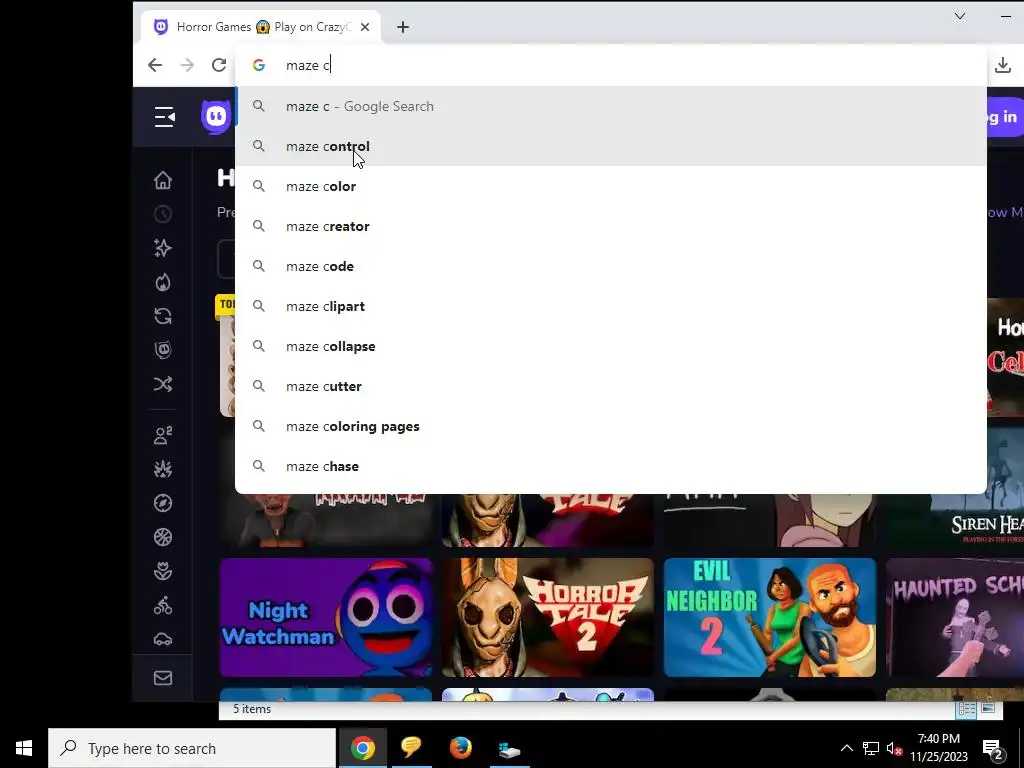Screen dimensions: 1024x768
Task: Choose the 'maze clipart' suggestion
Action: (x=611, y=306)
